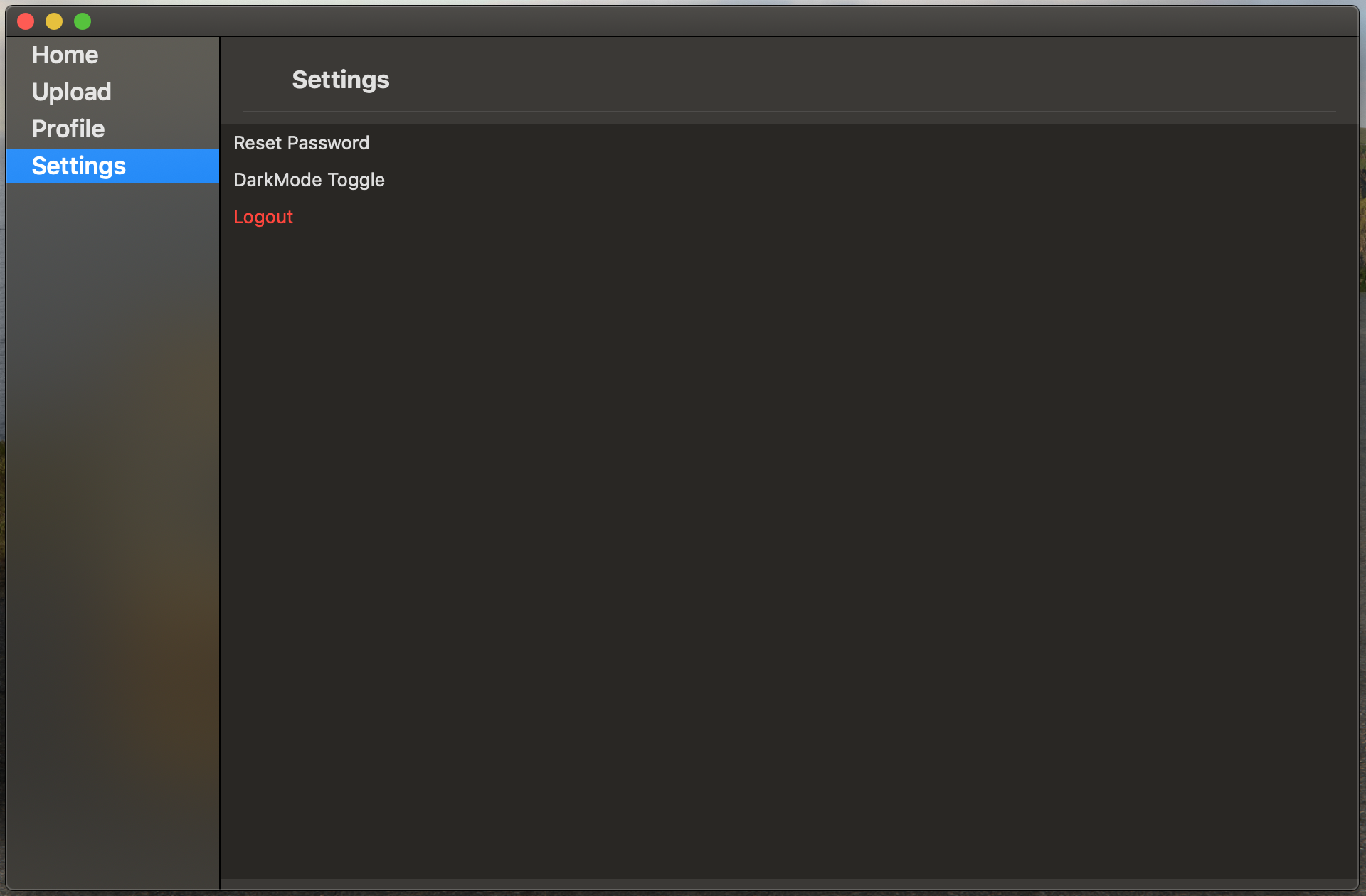Click the Reset Password option
Viewport: 1366px width, 896px height.
[301, 143]
